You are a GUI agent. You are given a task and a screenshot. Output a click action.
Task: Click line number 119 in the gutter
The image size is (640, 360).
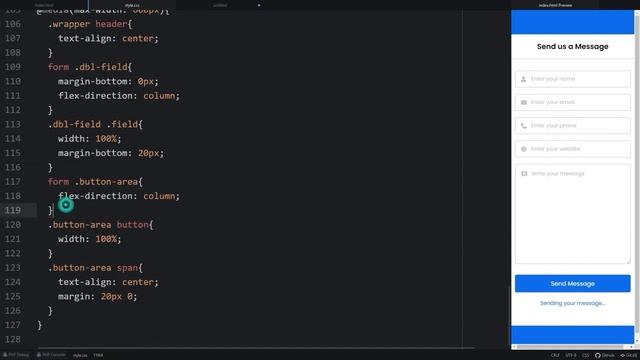[13, 210]
